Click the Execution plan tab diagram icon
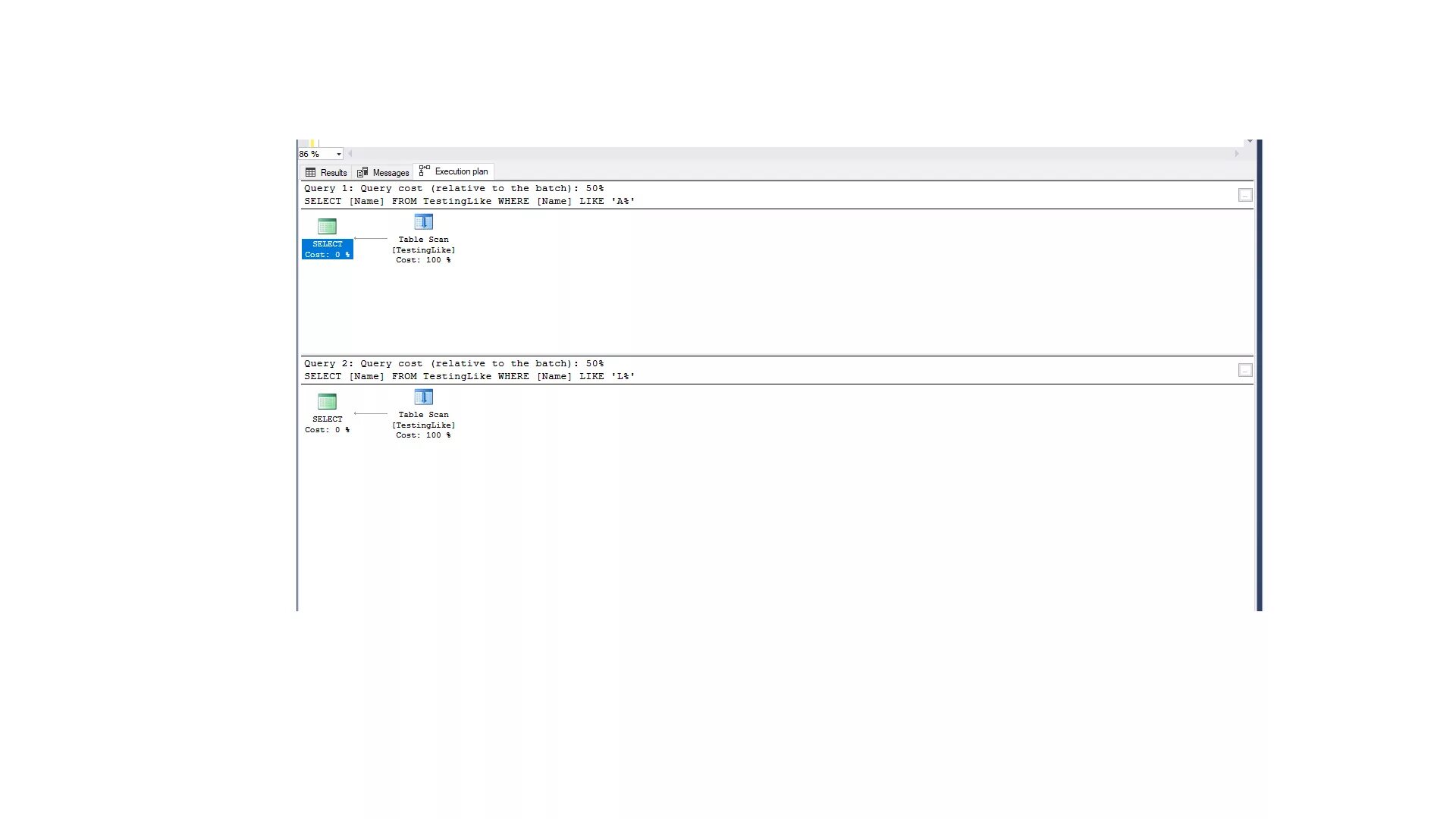 (x=425, y=171)
